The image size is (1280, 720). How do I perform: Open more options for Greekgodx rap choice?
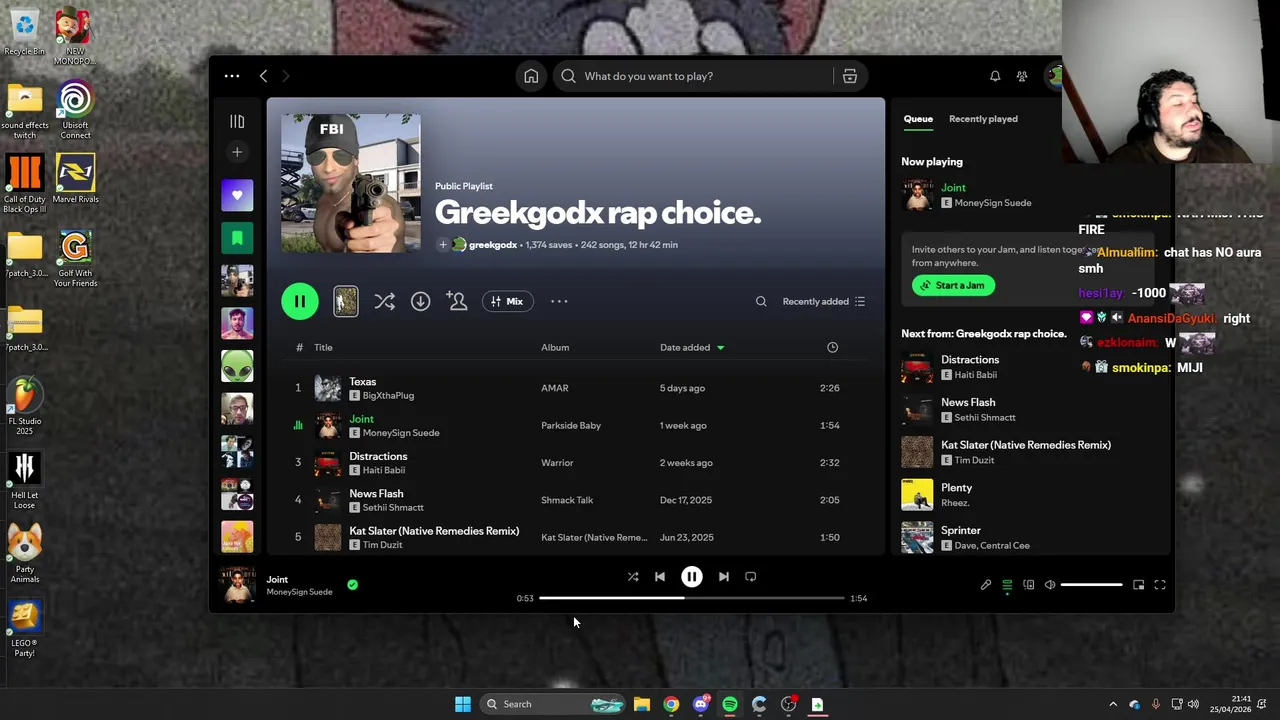tap(559, 301)
